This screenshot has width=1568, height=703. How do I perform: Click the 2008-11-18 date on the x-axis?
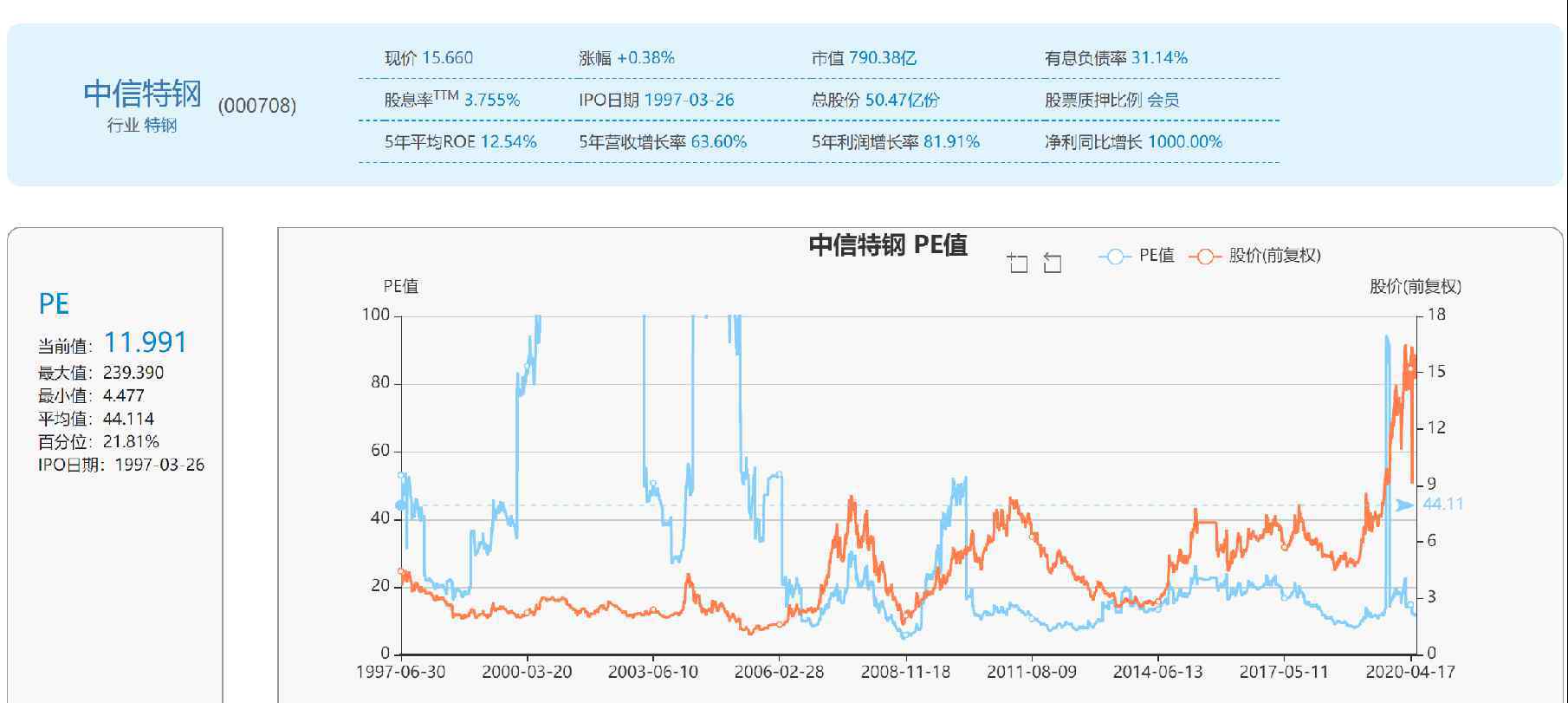[x=905, y=672]
